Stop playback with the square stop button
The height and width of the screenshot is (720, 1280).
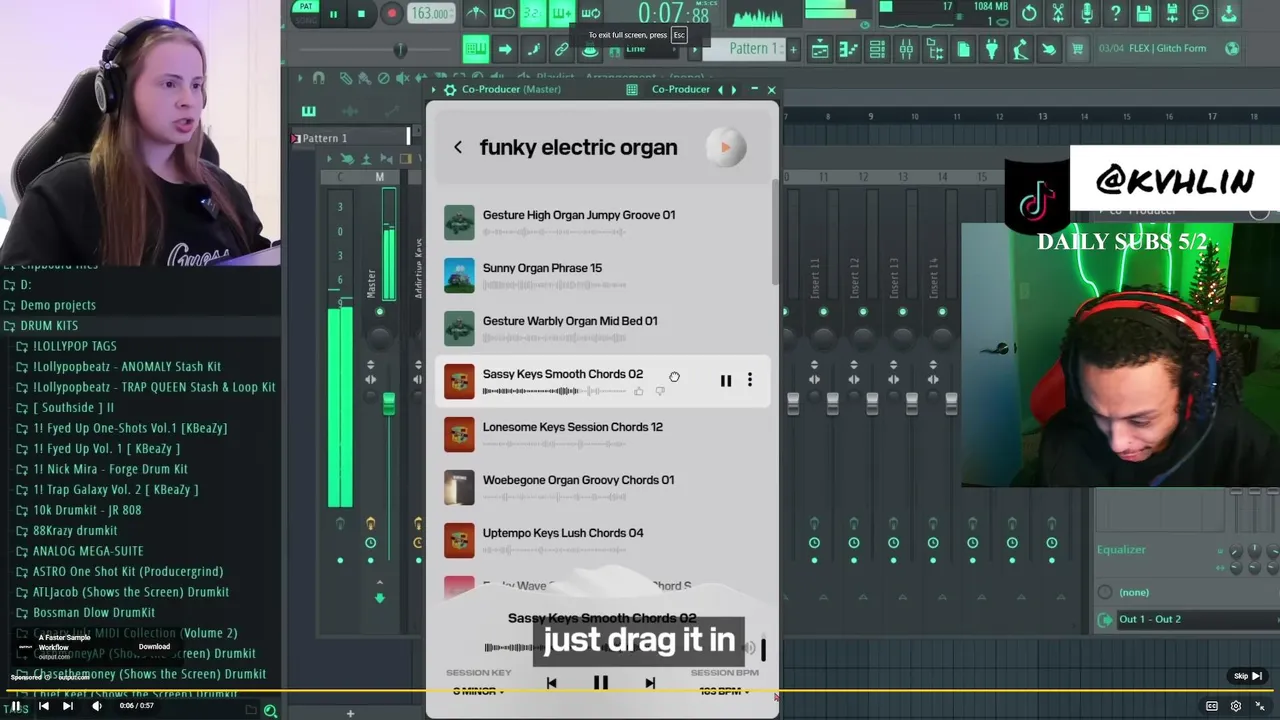point(361,14)
